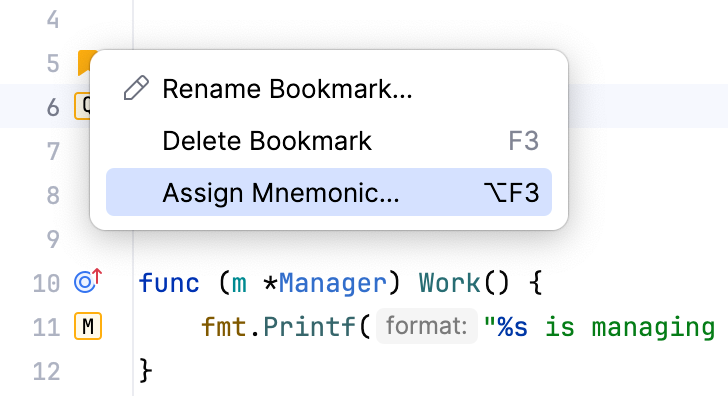
Task: Click the "%s is managing string literal
Action: pos(599,327)
